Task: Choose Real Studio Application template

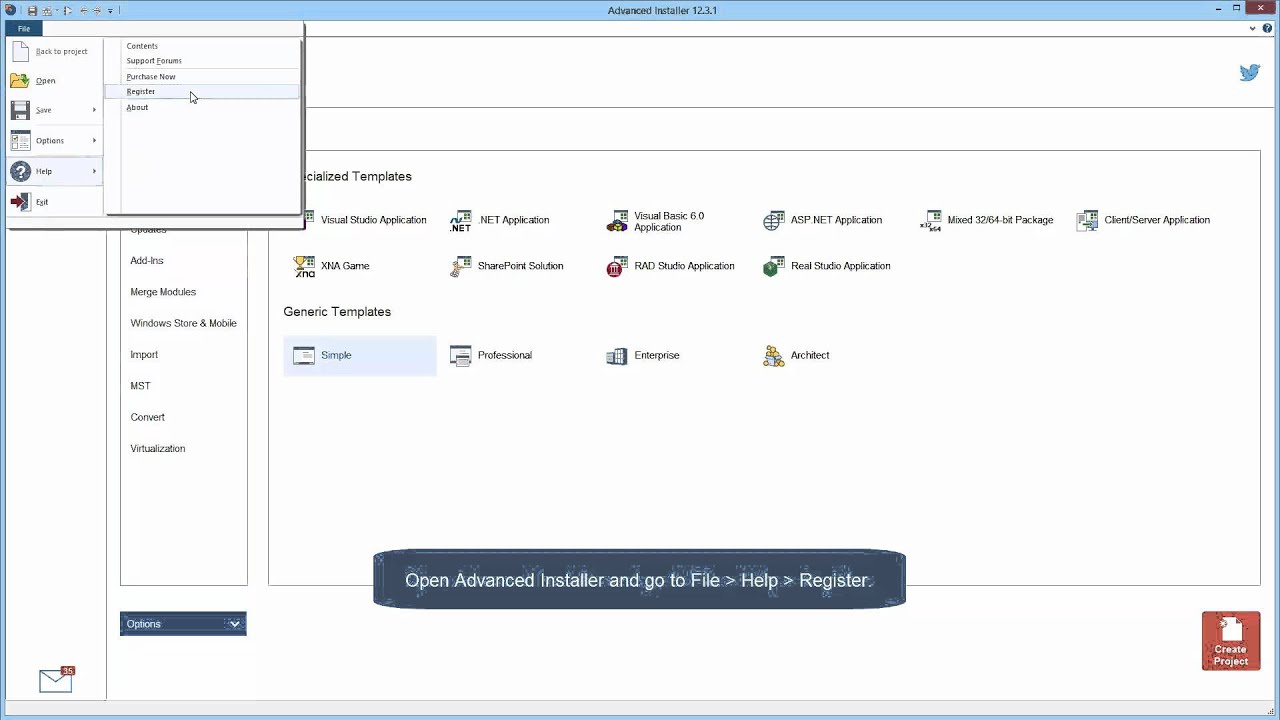Action: point(827,266)
